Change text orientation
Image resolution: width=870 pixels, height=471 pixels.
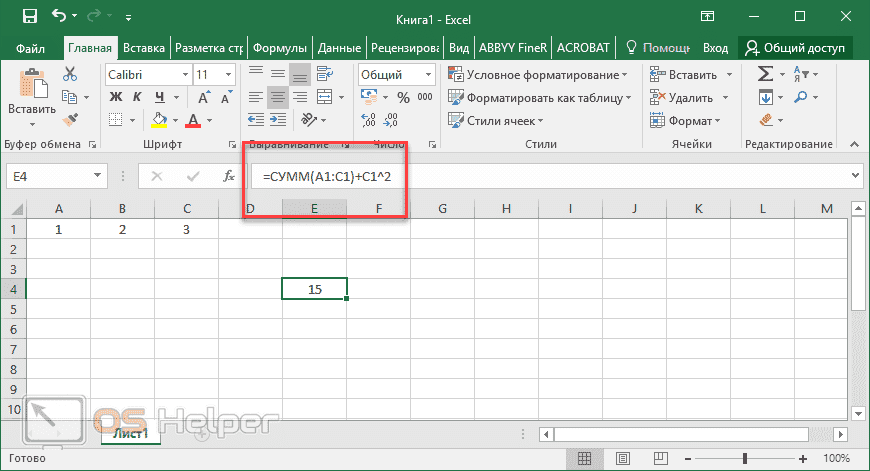309,120
